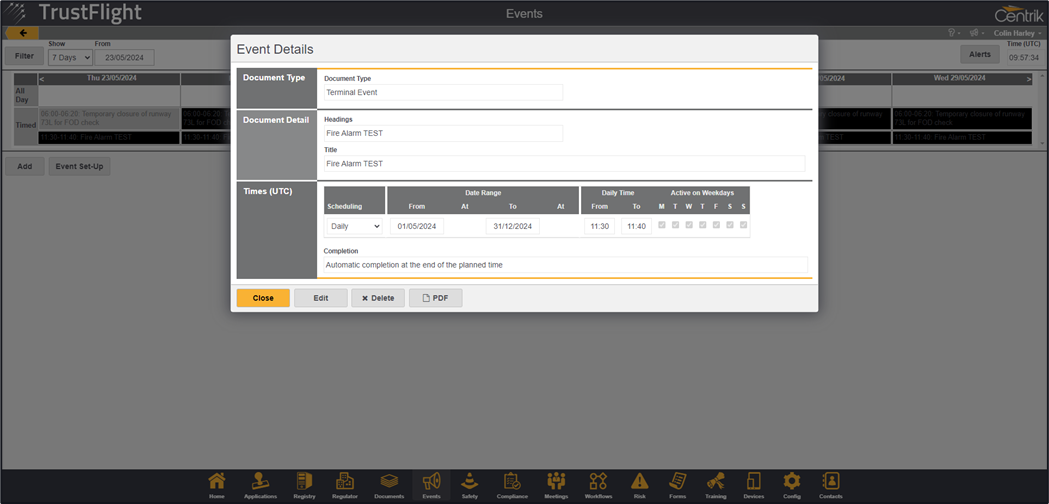This screenshot has height=504, width=1049.
Task: Open the Config gear icon
Action: [791, 484]
